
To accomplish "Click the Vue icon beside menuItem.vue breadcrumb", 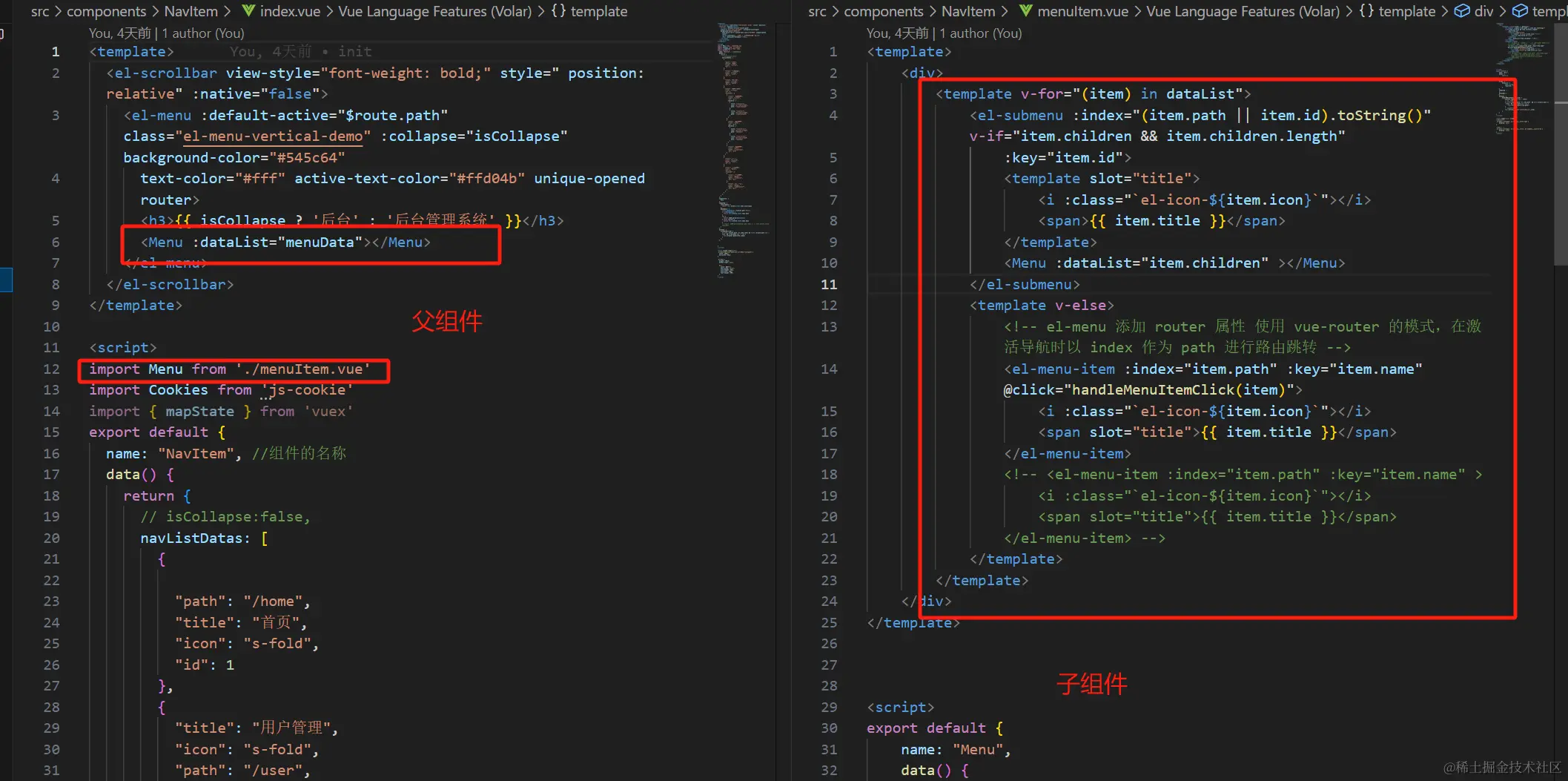I will tap(1026, 11).
